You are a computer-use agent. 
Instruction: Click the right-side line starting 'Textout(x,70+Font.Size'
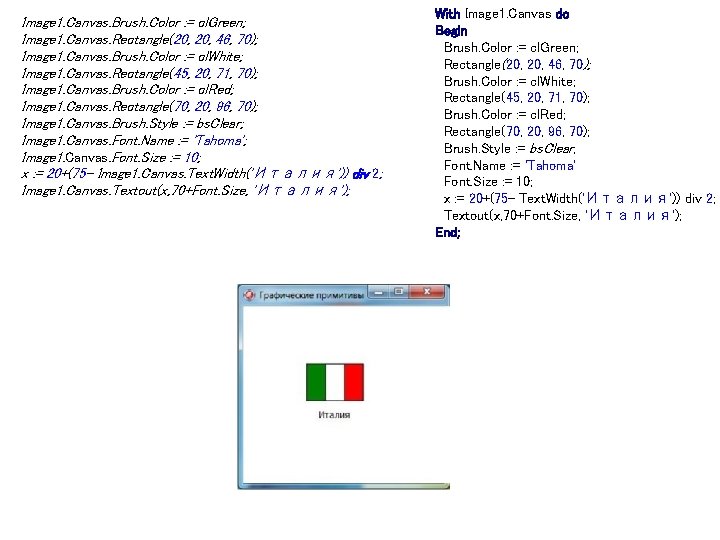click(563, 215)
